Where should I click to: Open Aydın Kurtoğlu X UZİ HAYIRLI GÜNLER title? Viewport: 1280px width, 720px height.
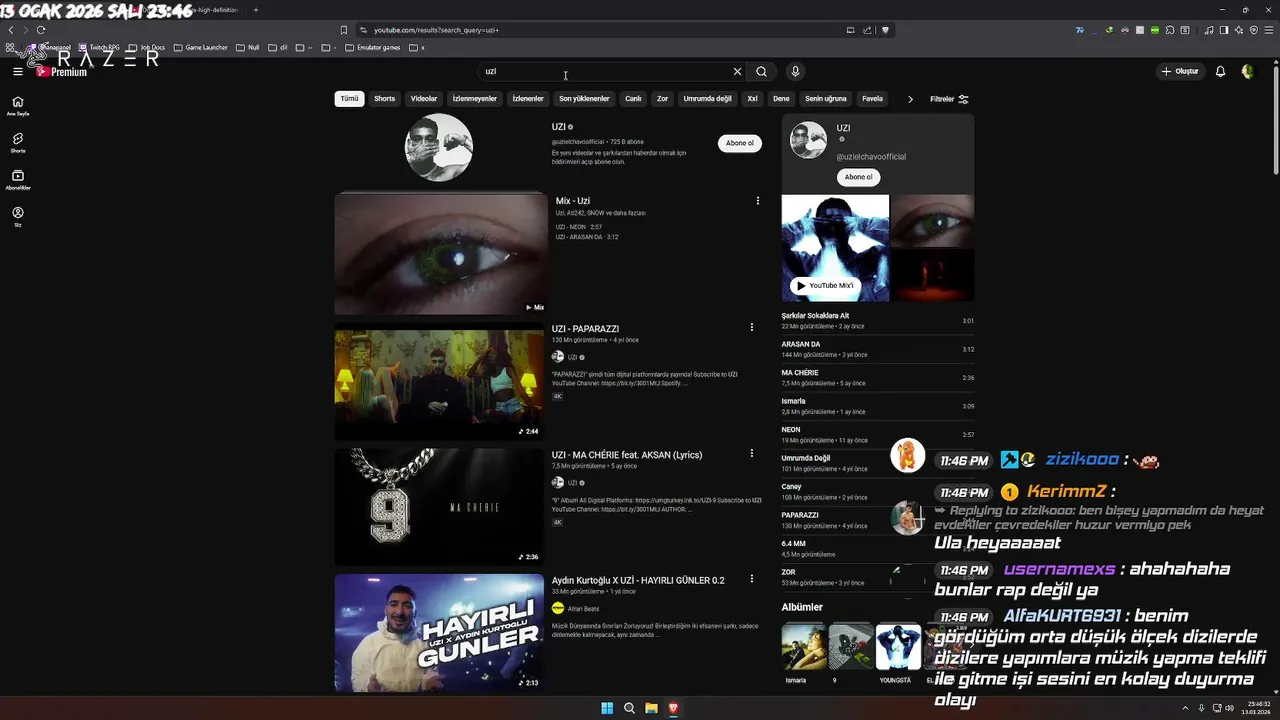click(x=638, y=580)
